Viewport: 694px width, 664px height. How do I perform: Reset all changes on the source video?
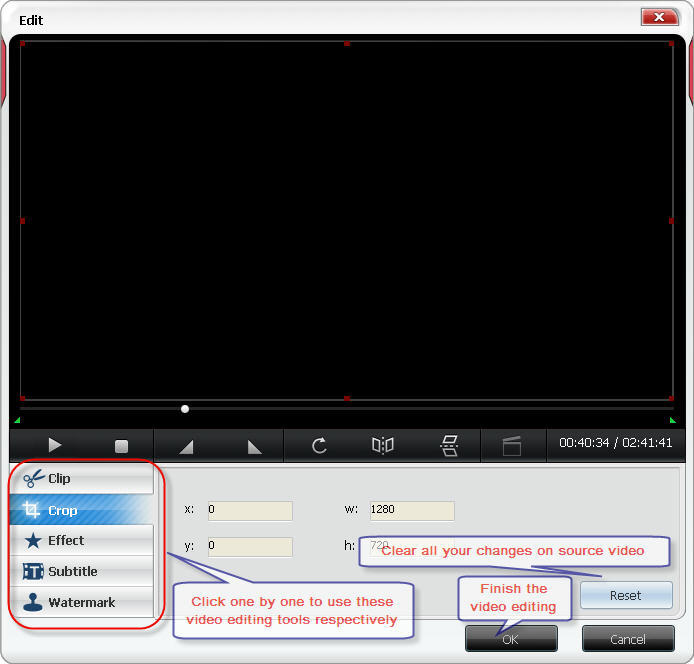coord(626,595)
